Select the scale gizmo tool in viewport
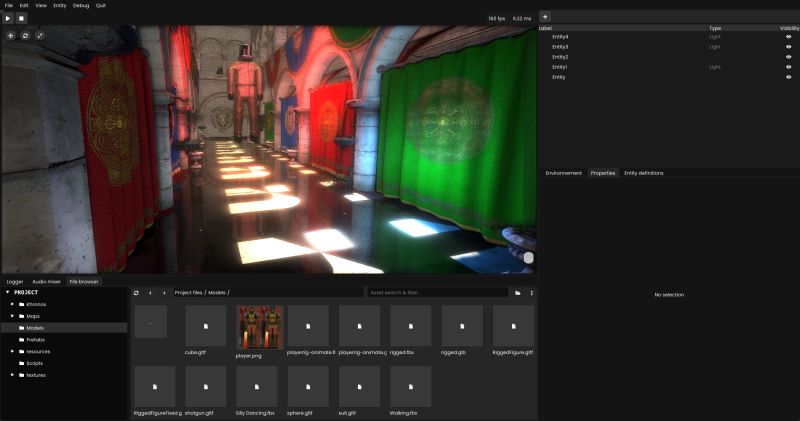 click(x=40, y=36)
